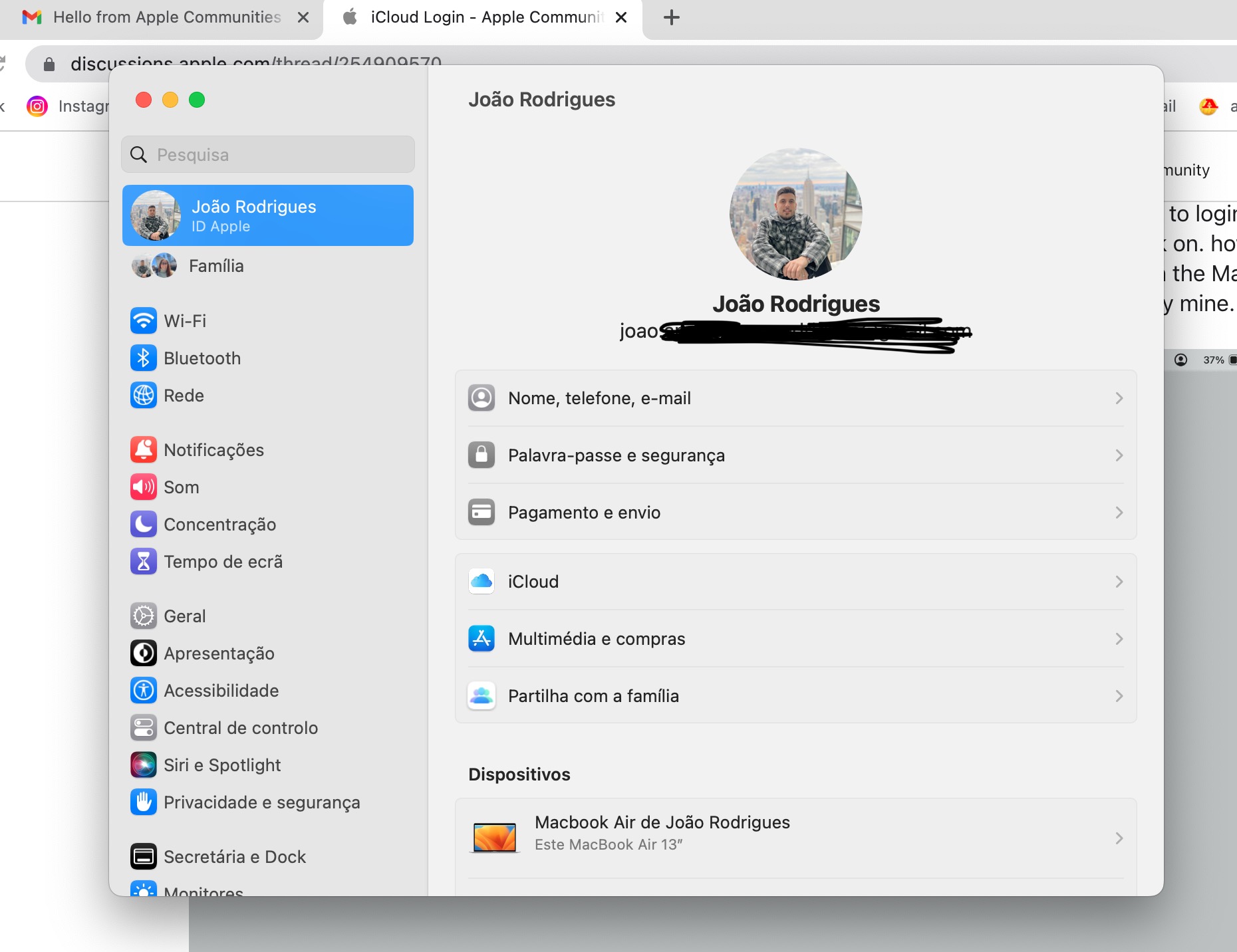Click the Acessibilidade label in sidebar
The image size is (1237, 952).
point(221,691)
